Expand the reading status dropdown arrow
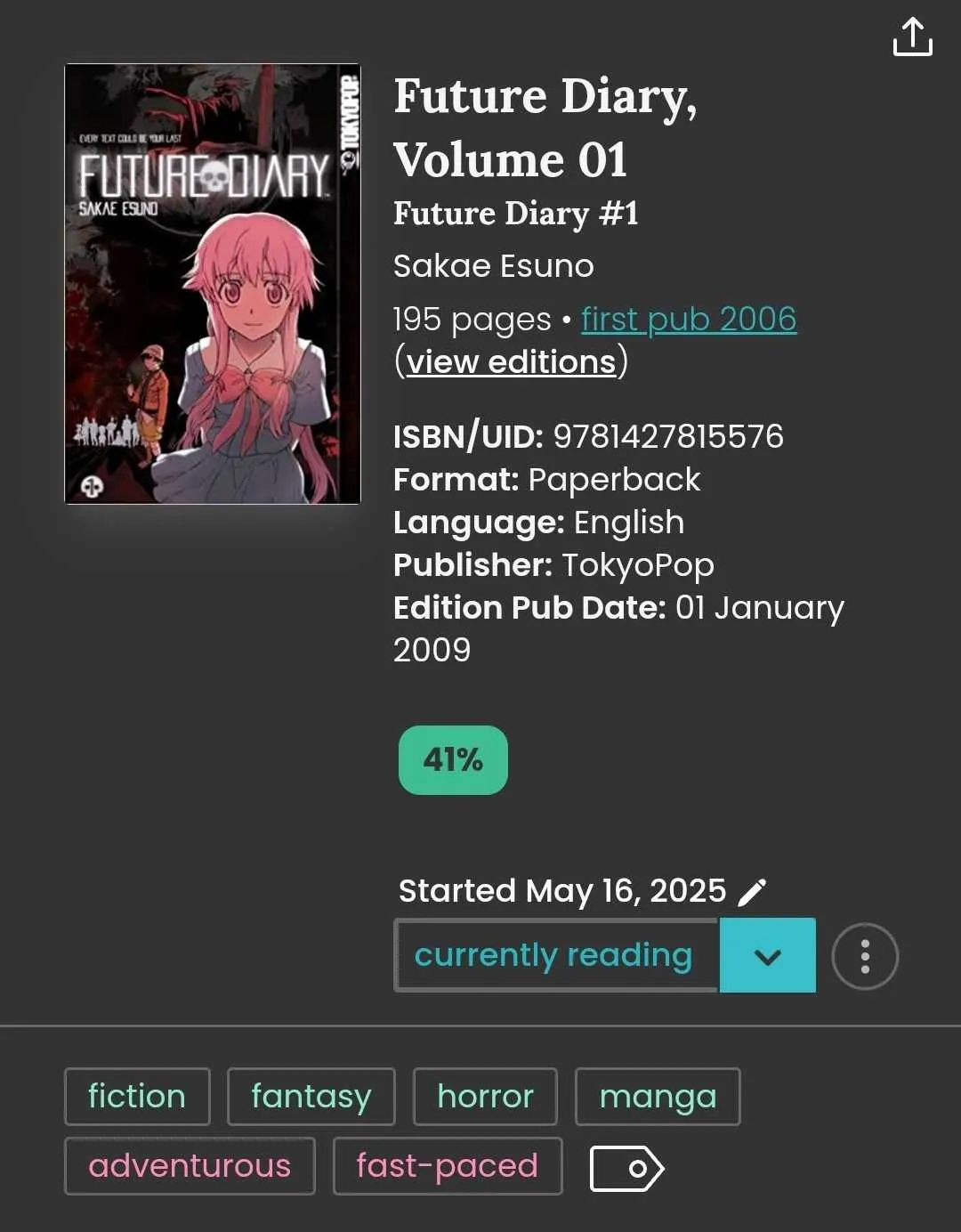Viewport: 961px width, 1232px height. coord(767,956)
